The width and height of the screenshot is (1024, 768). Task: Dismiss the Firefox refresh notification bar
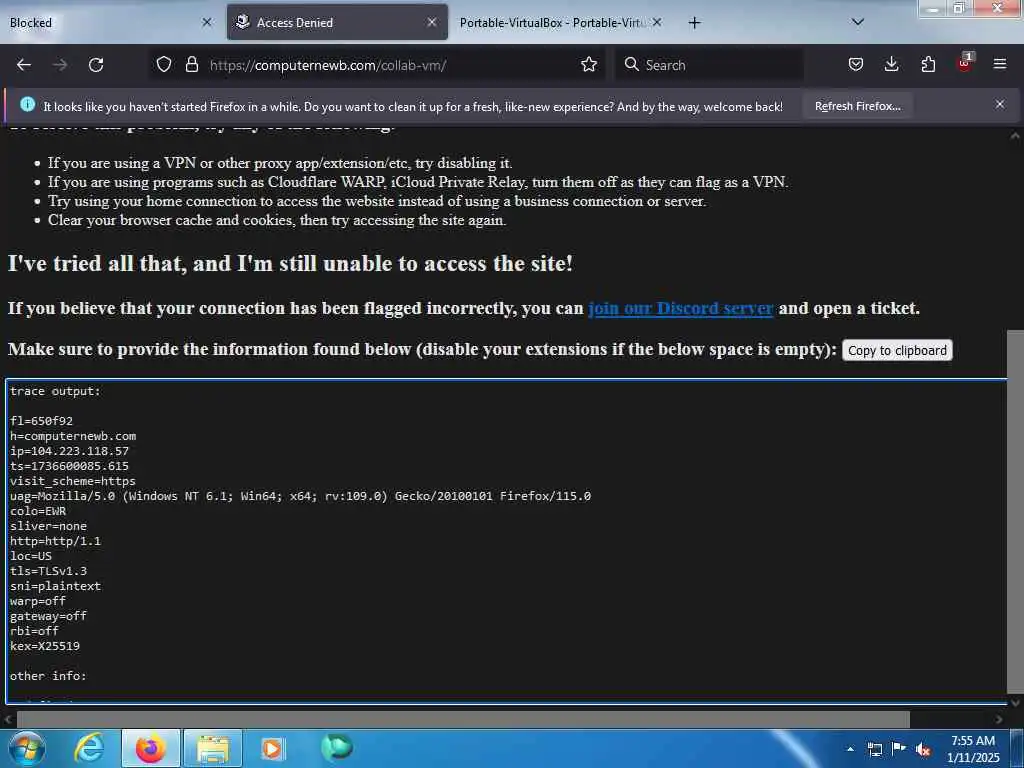coord(1000,104)
